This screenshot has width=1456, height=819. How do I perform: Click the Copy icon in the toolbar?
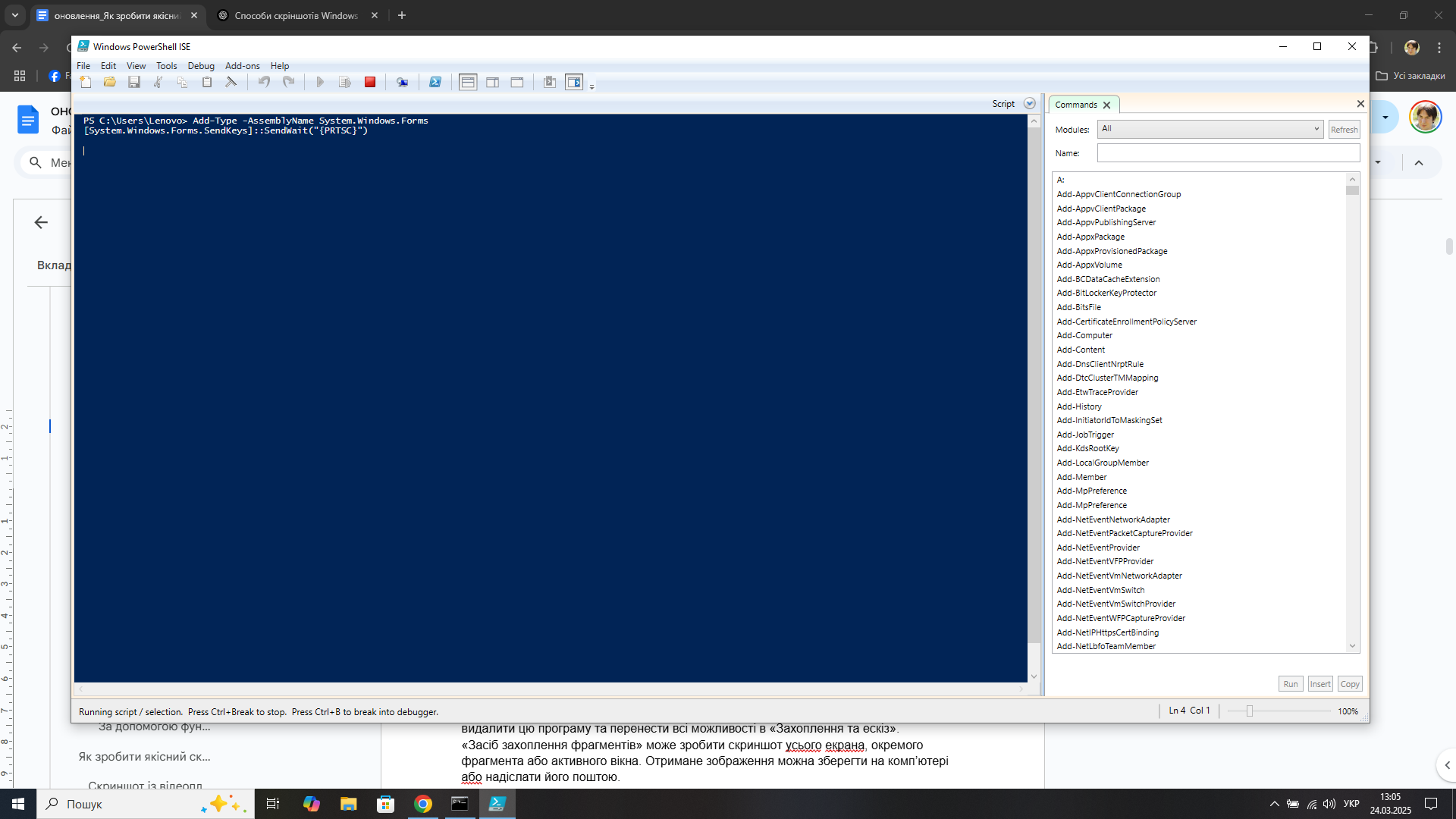(183, 82)
